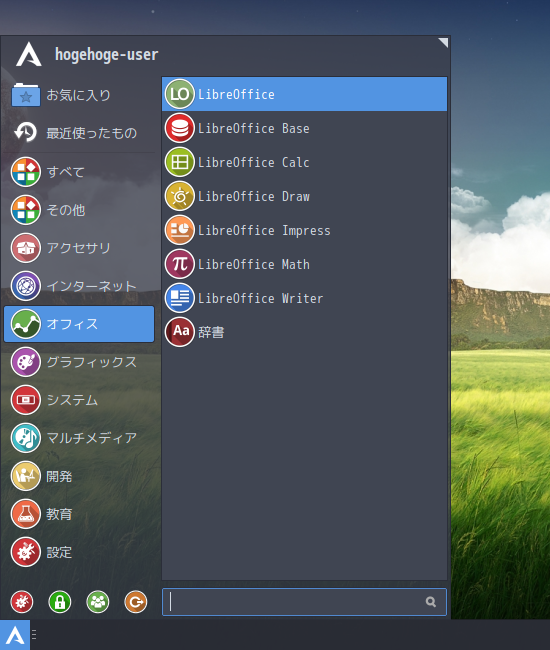The width and height of the screenshot is (550, 650).
Task: Click the magnifier icon in search box
Action: coord(431,601)
